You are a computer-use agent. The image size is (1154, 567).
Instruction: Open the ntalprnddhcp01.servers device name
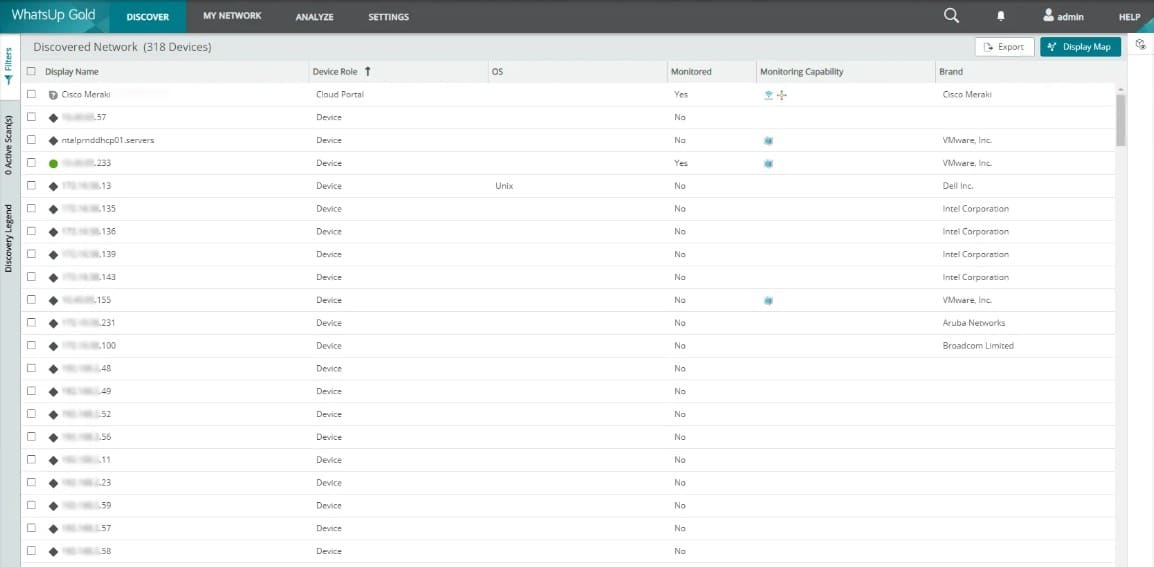coord(108,140)
